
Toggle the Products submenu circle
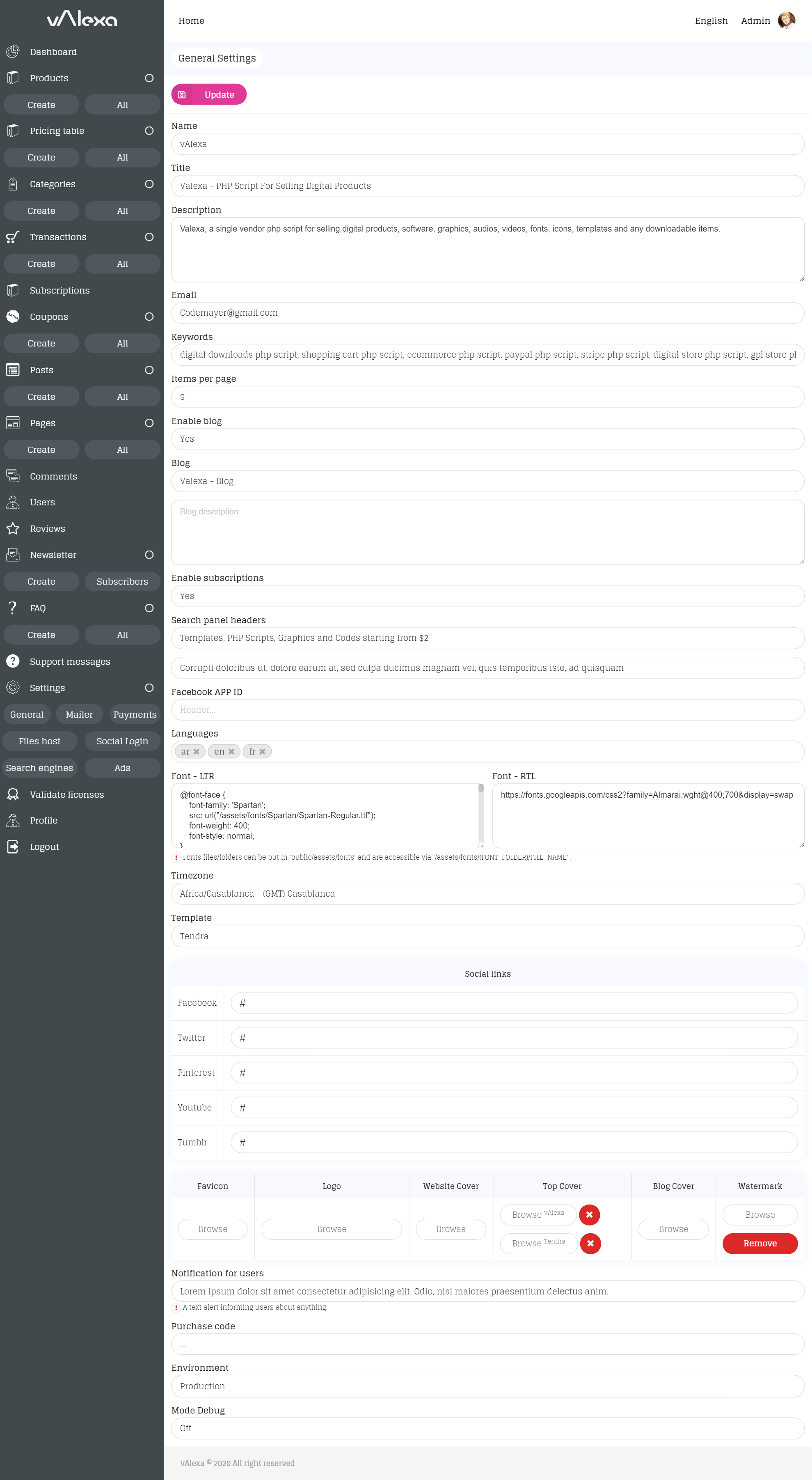[149, 78]
